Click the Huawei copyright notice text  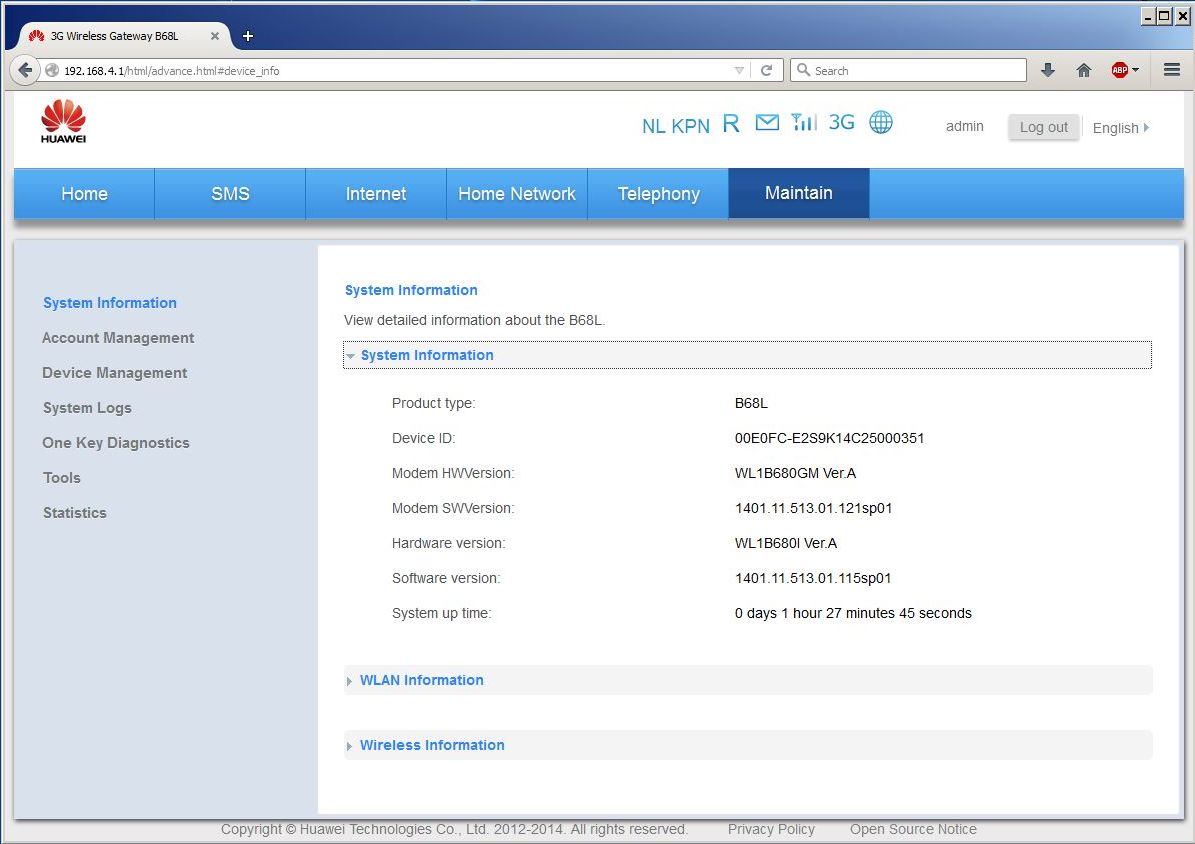pos(454,829)
